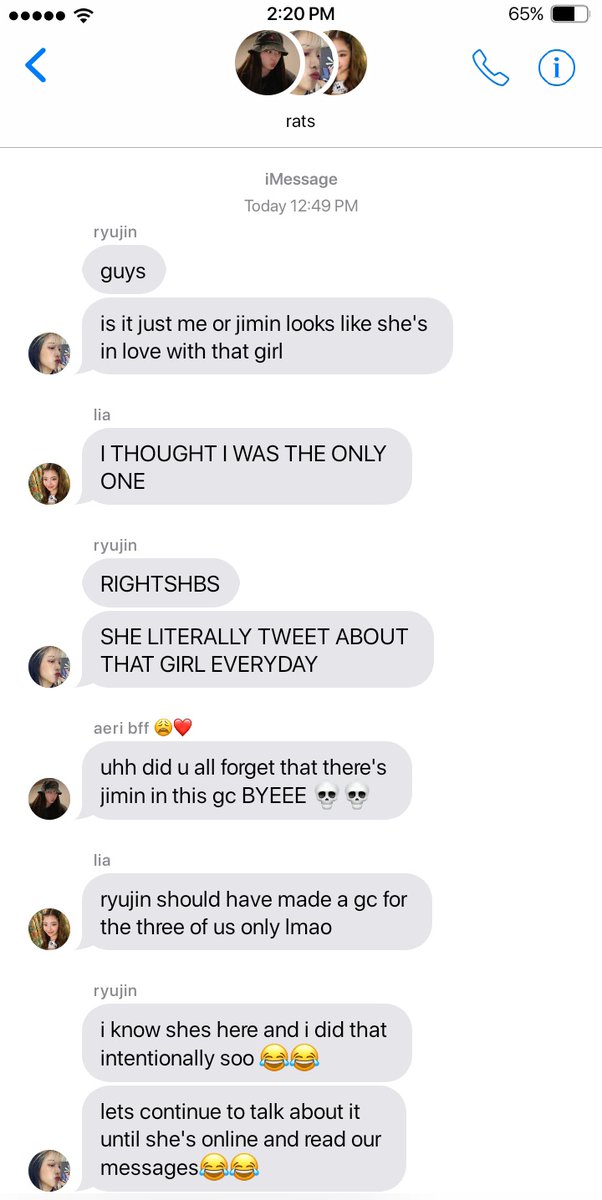
Task: Select the 'guys' message bubble
Action: coord(123,270)
